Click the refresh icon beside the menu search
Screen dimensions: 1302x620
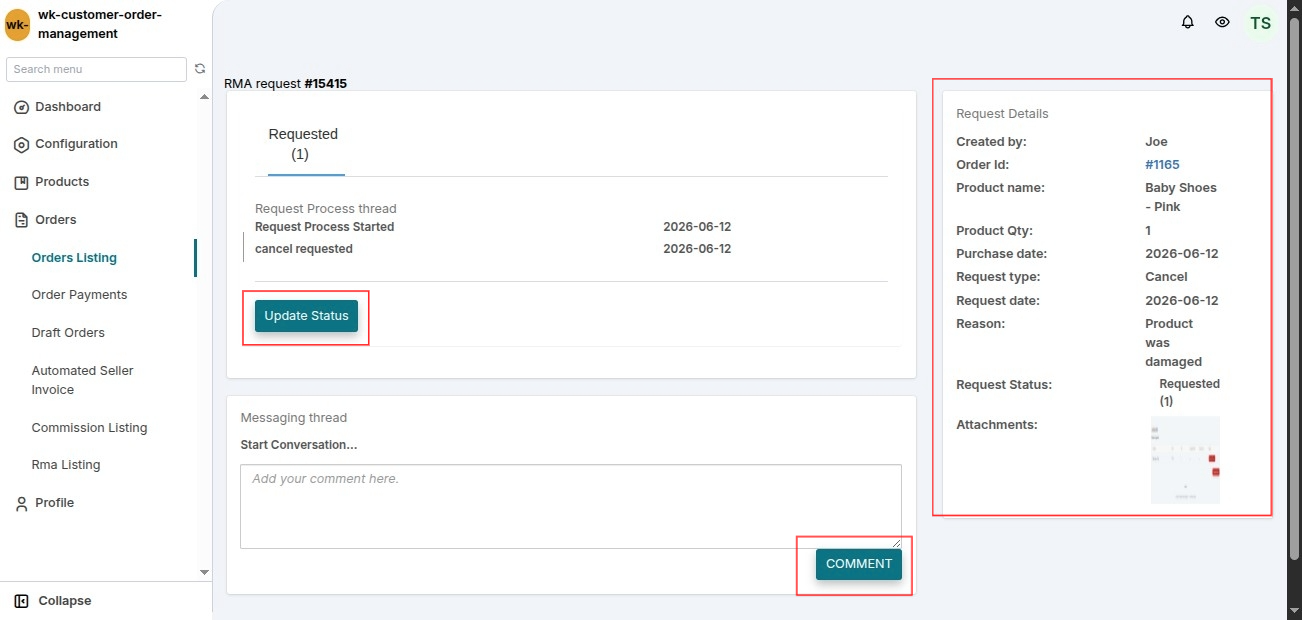point(200,69)
